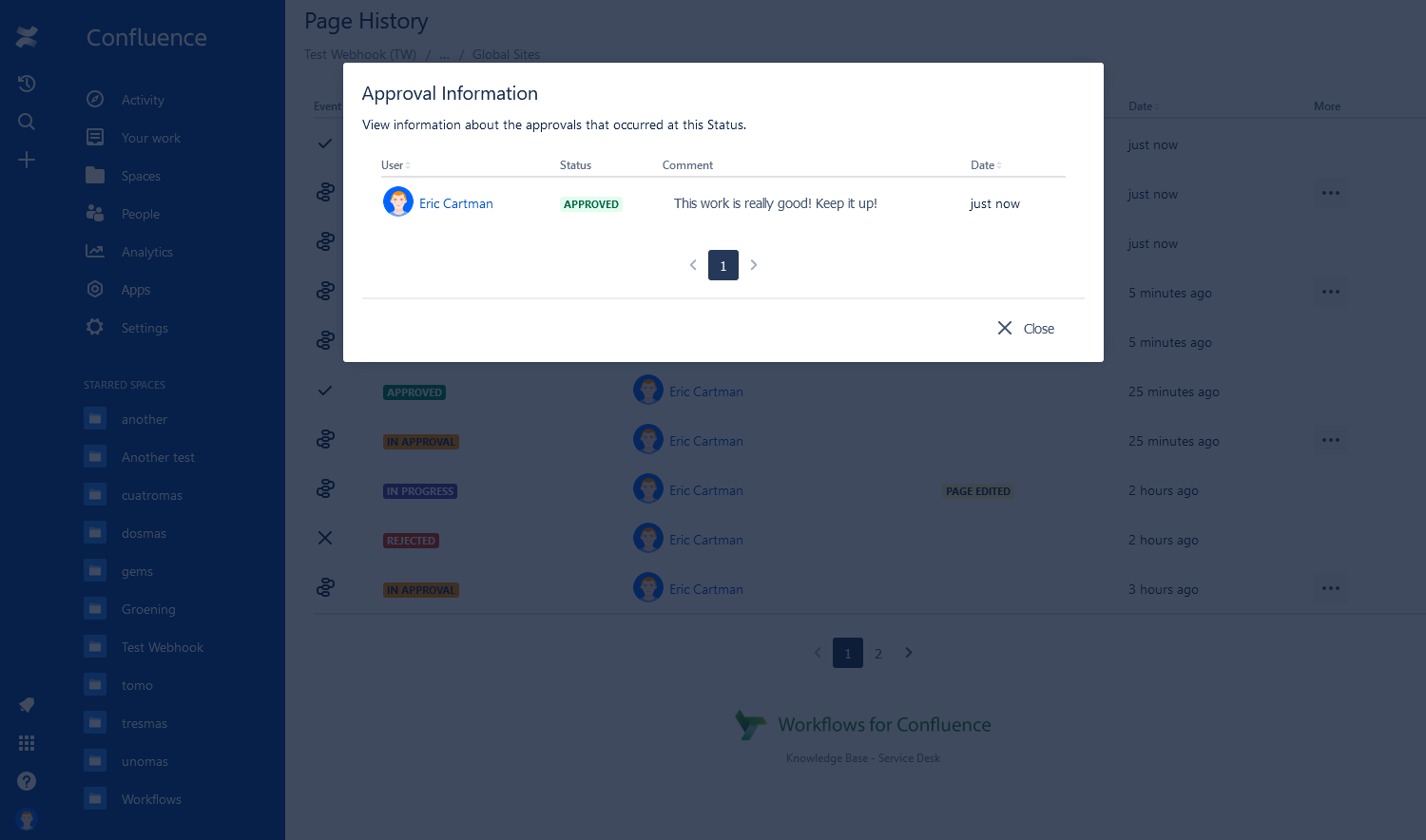Viewport: 1426px width, 840px height.
Task: Open the Test Webhook starred space
Action: pos(162,647)
